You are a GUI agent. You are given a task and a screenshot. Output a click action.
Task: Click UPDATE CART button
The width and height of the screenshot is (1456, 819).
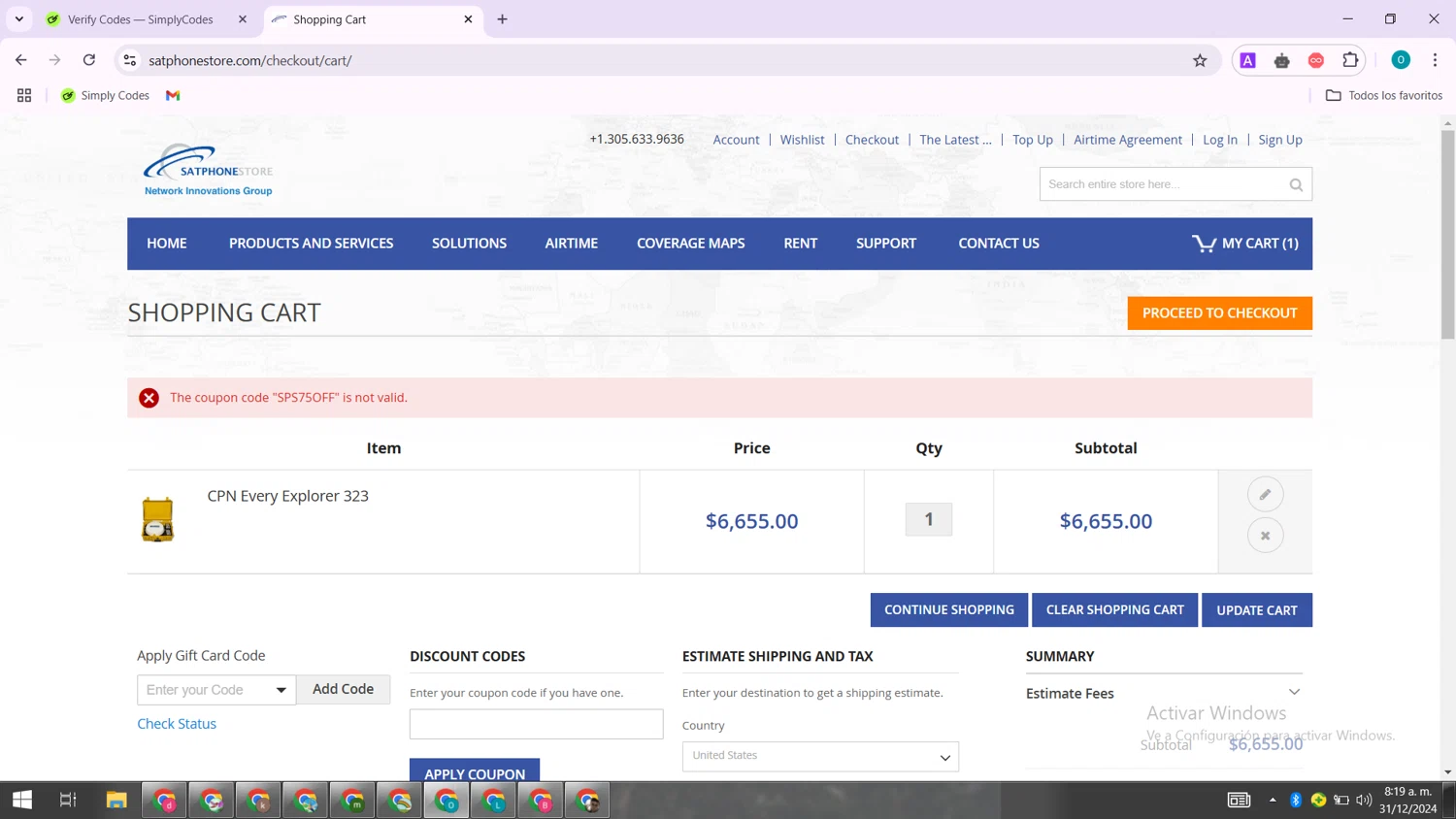click(x=1257, y=610)
